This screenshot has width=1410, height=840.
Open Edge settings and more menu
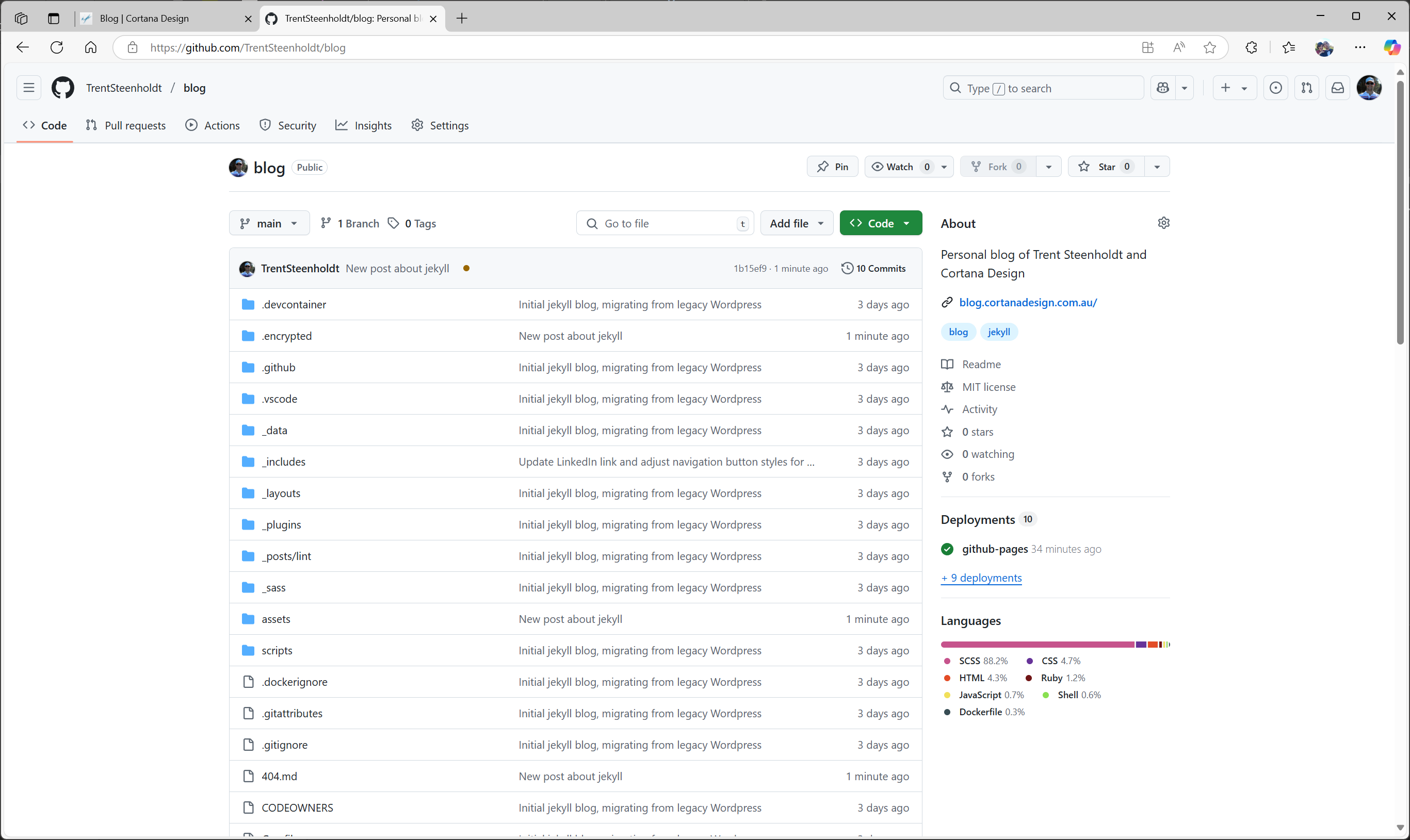(1360, 47)
